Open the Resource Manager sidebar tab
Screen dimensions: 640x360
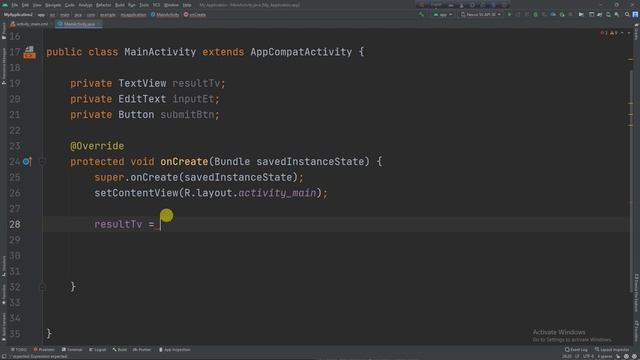pos(4,66)
